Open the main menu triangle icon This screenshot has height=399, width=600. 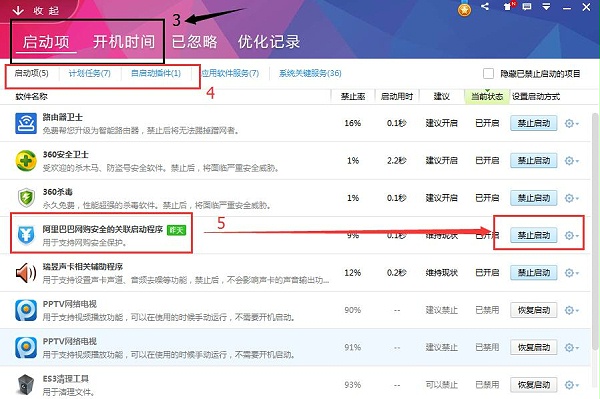point(546,7)
